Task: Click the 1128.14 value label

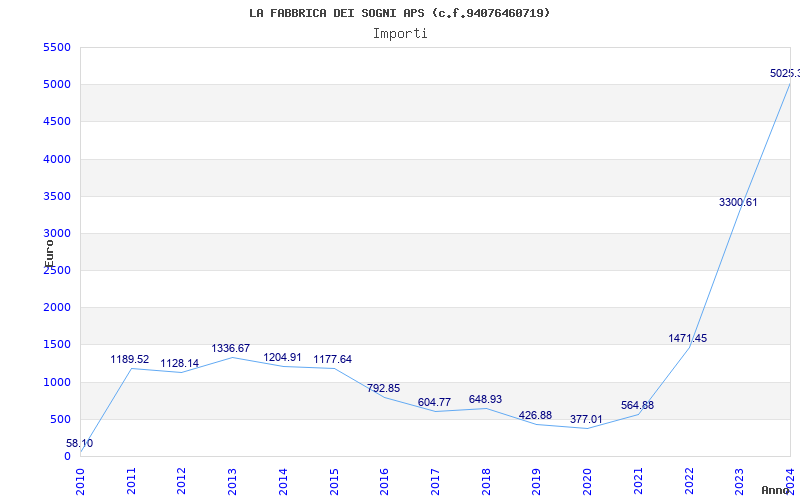Action: pos(180,363)
